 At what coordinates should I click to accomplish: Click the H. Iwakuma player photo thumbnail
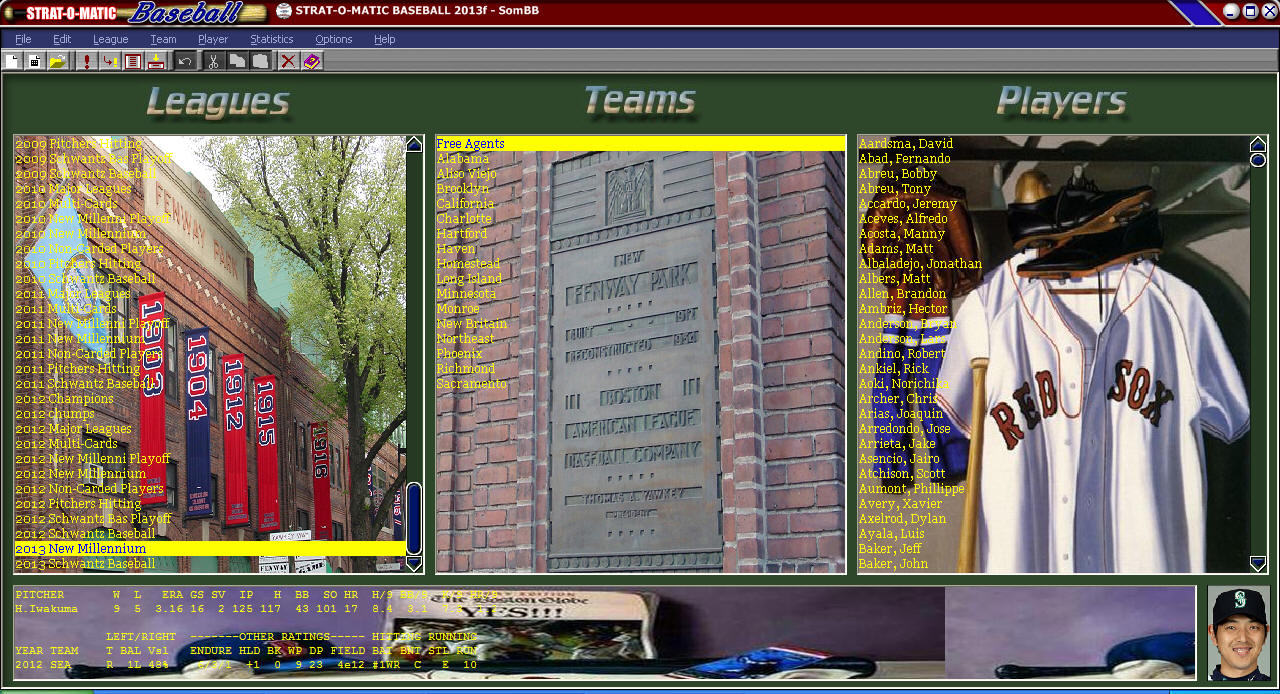coord(1239,633)
